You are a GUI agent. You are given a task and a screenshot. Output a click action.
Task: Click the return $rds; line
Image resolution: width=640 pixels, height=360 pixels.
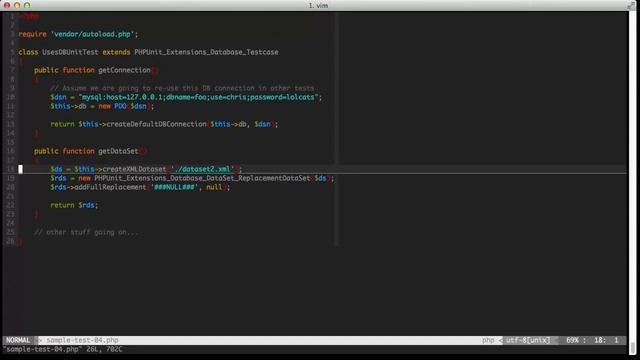[x=74, y=205]
